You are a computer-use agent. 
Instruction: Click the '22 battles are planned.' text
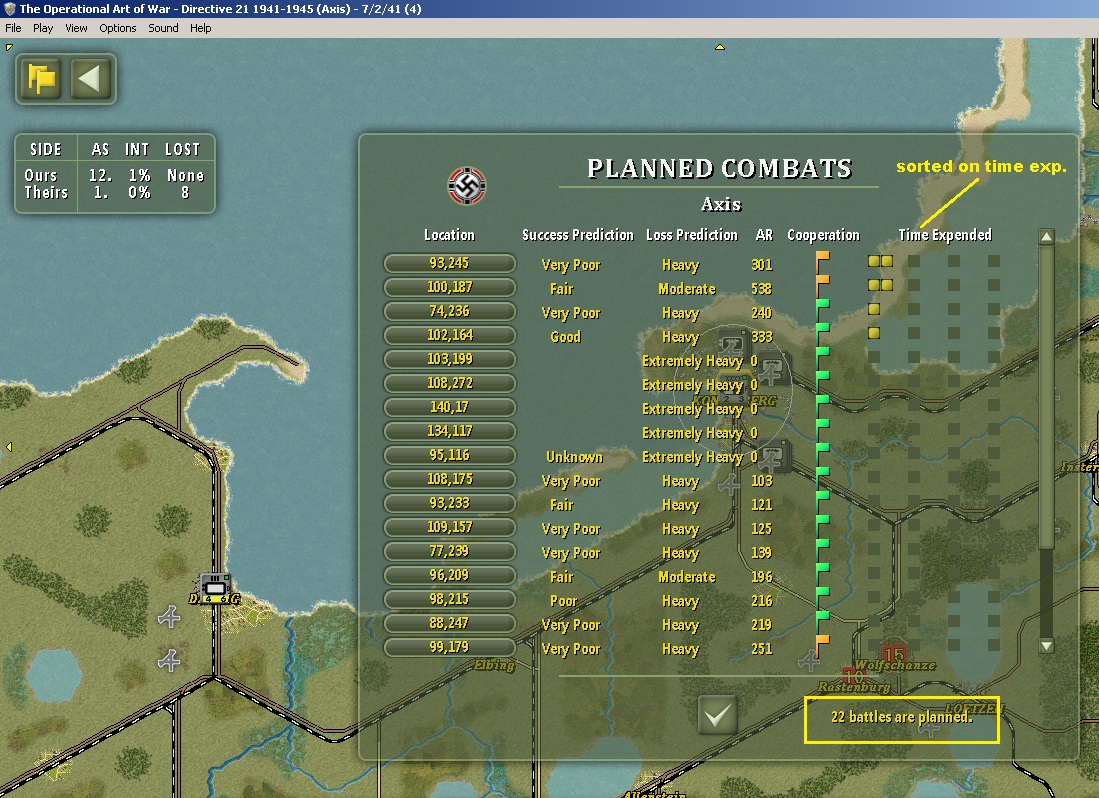[x=901, y=717]
